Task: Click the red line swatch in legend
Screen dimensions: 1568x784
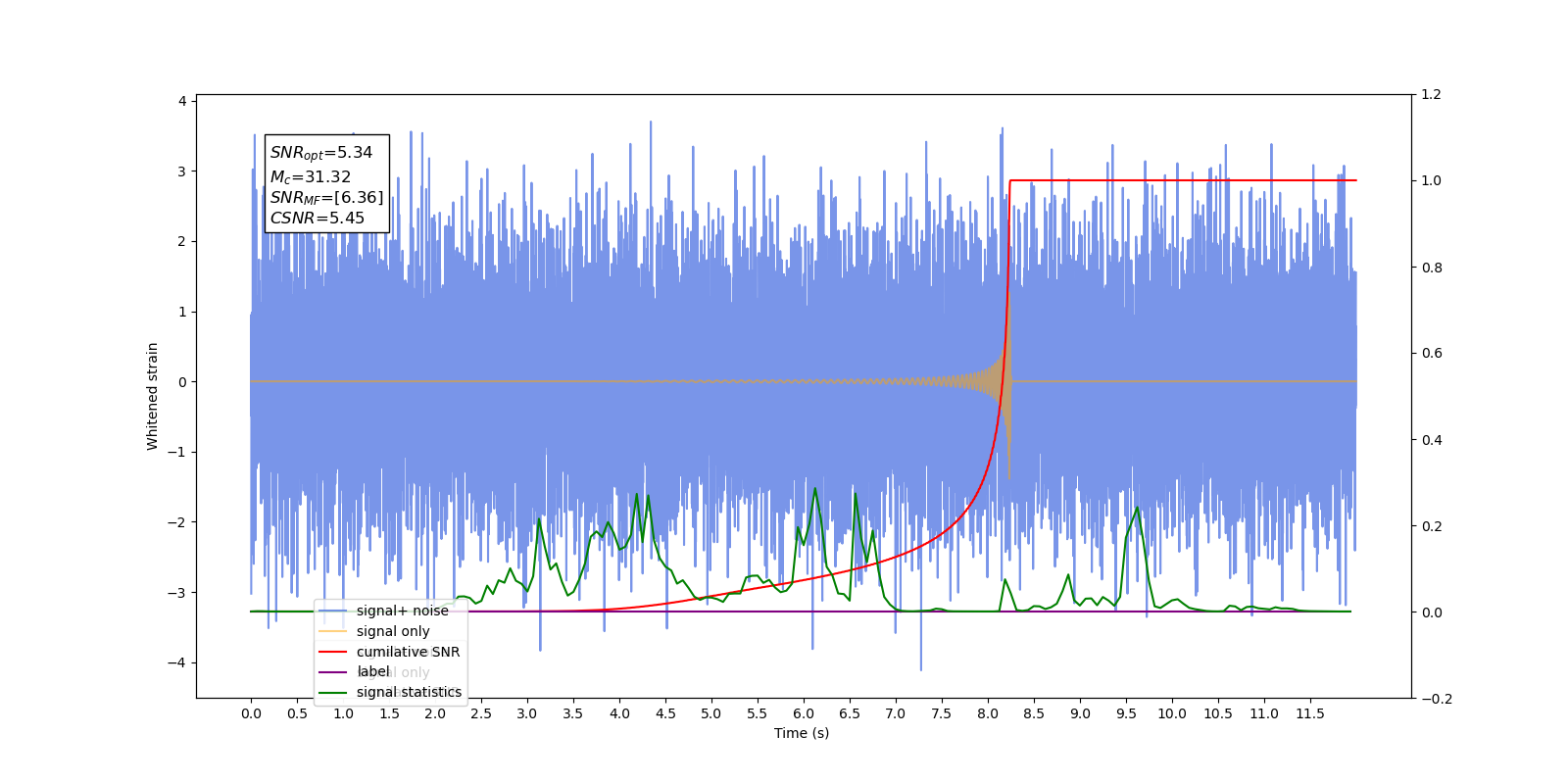Action: coord(333,652)
